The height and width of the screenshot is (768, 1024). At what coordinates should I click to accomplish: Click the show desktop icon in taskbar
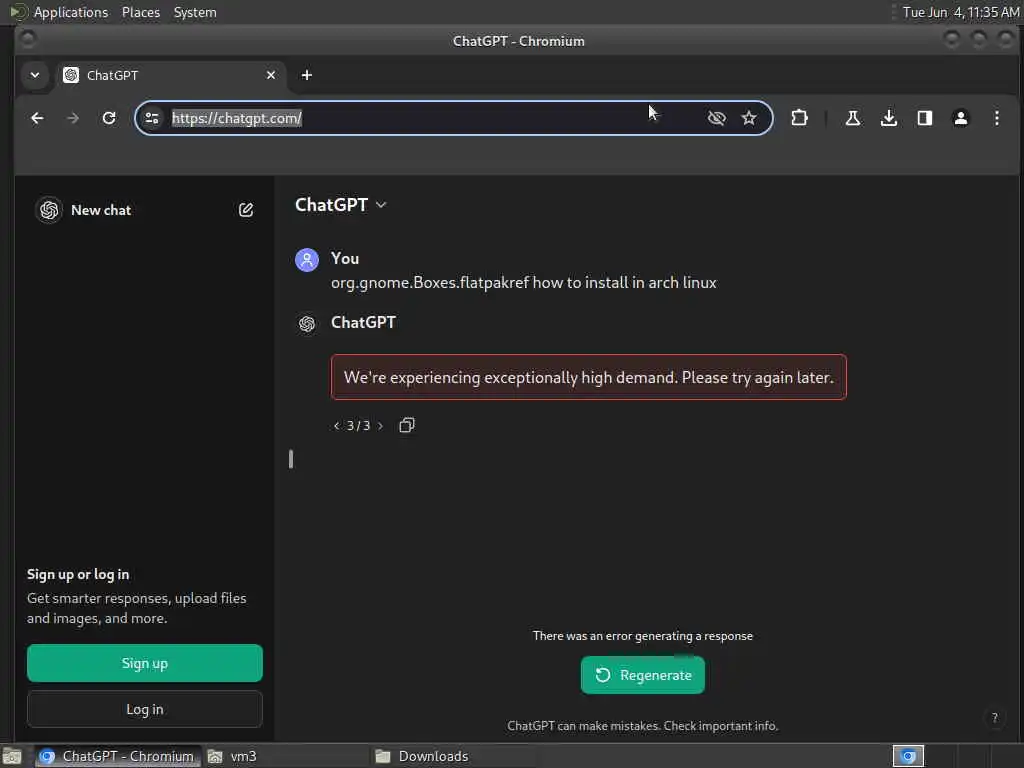tap(12, 756)
